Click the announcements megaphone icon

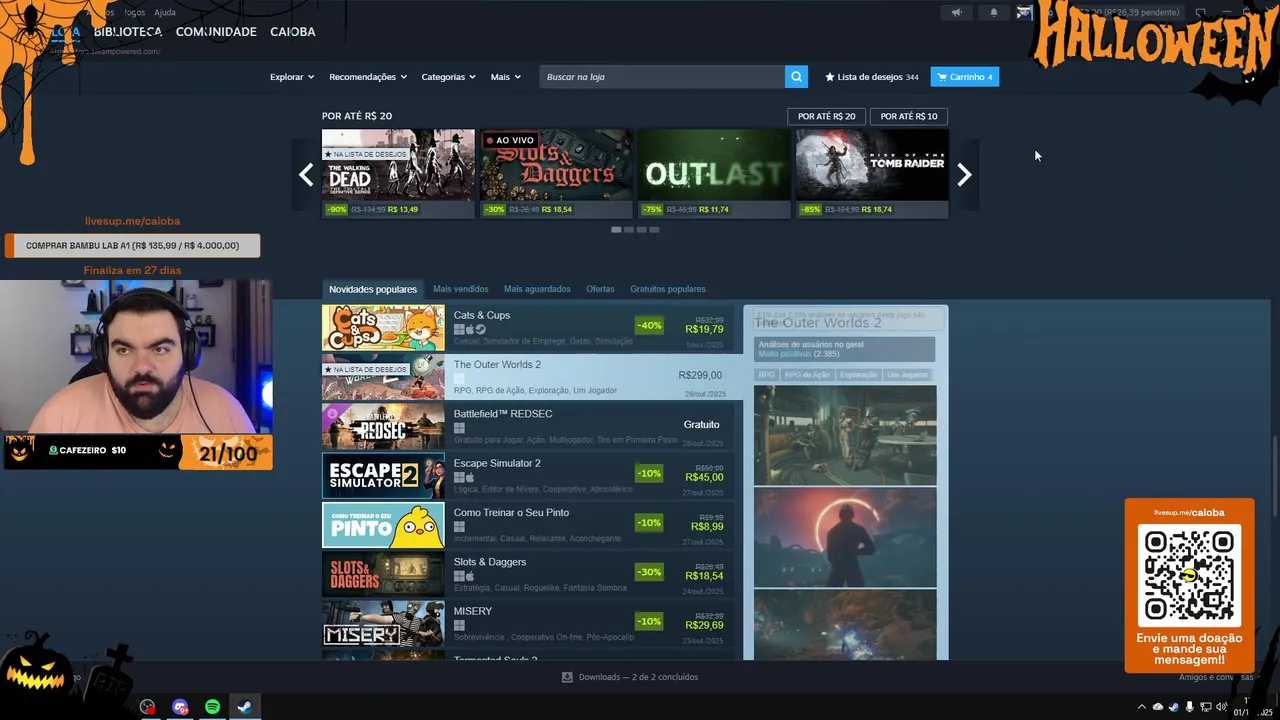pyautogui.click(x=957, y=13)
